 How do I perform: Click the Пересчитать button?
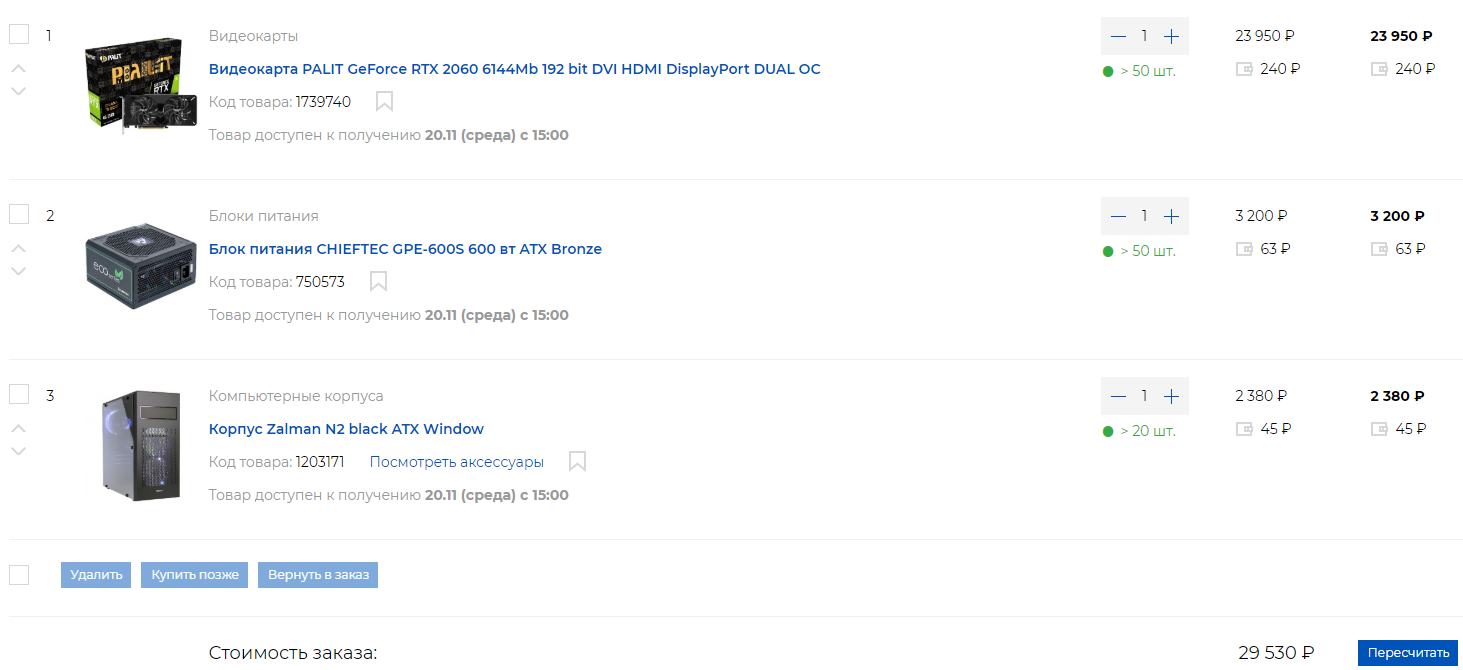tap(1407, 653)
